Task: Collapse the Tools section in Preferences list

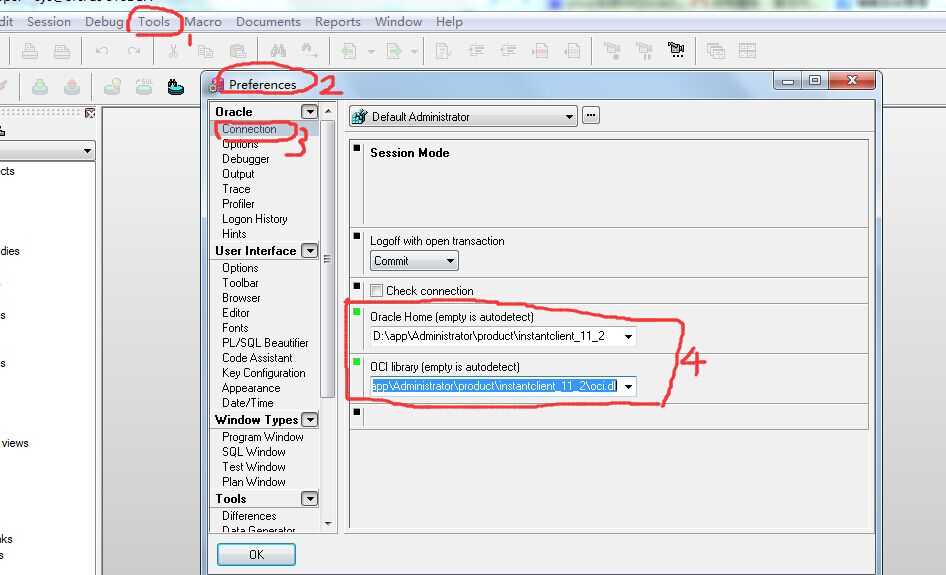Action: (x=309, y=499)
